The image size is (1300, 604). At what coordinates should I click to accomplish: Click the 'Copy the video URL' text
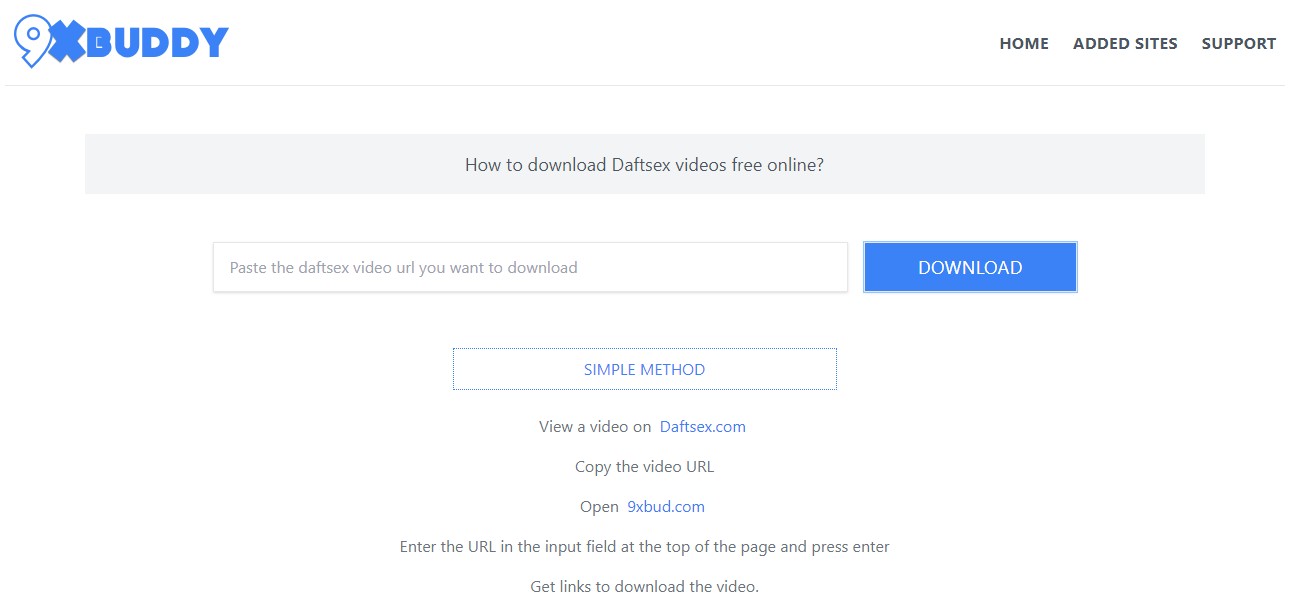(x=645, y=466)
